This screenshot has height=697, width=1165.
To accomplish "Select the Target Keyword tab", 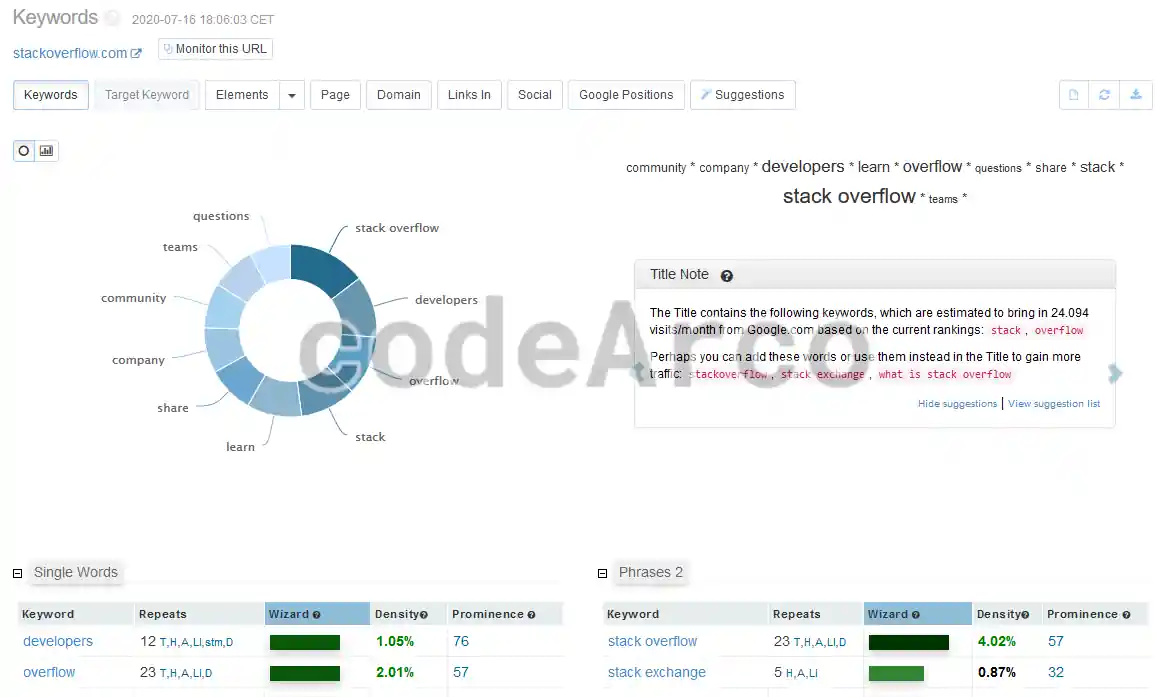I will [x=147, y=95].
